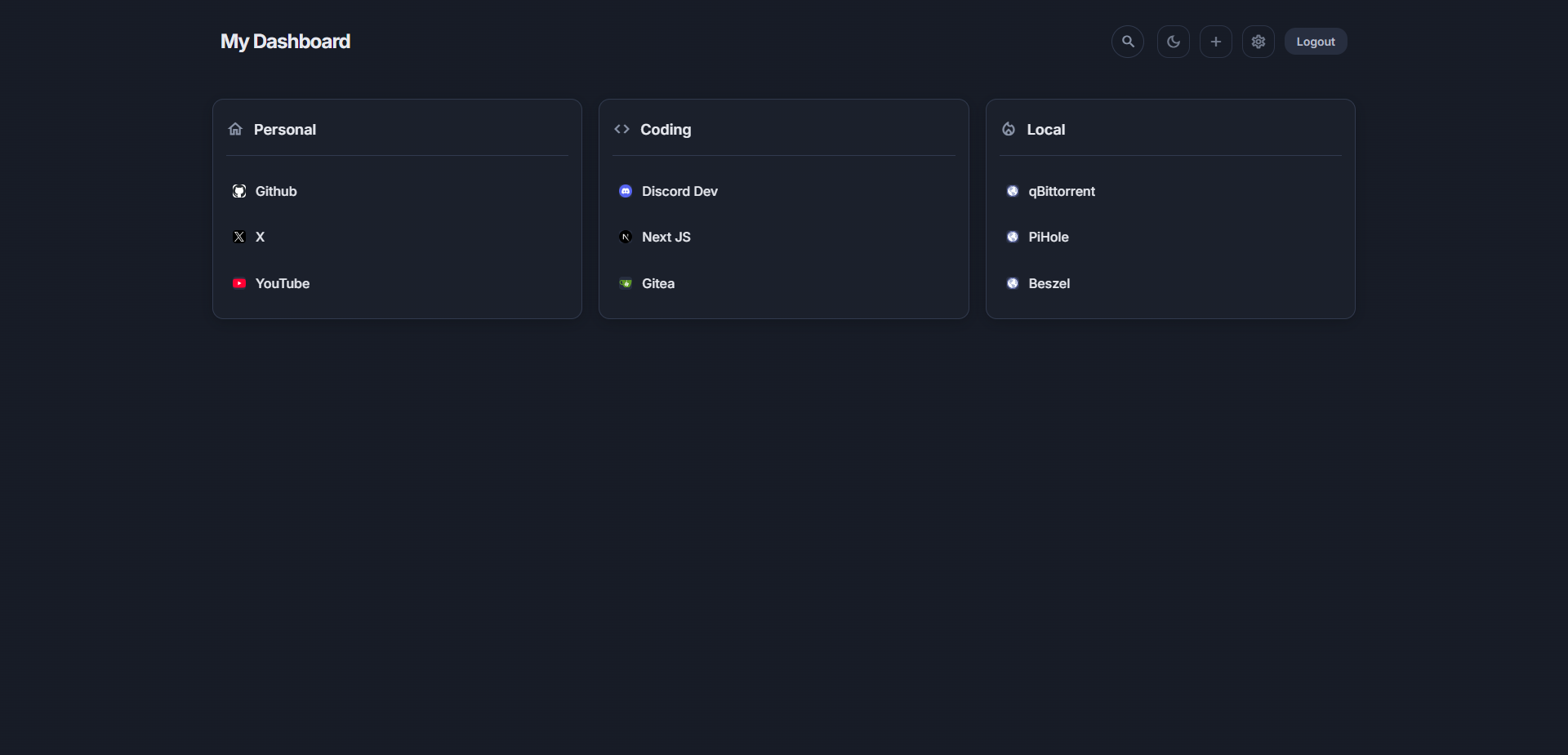Click the Next JS favicon

(x=626, y=237)
